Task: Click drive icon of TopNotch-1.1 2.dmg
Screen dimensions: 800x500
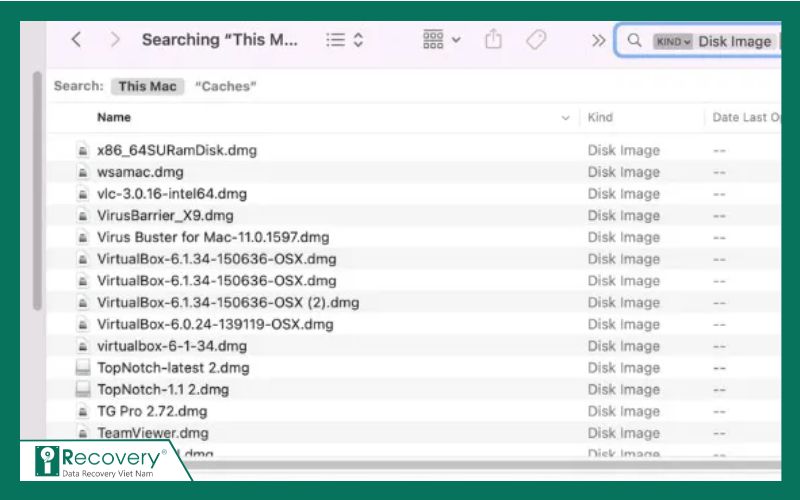Action: tap(83, 389)
